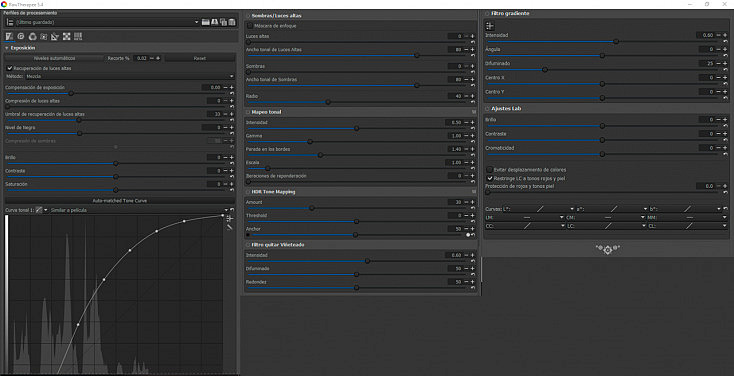Click the Contraste slider handle in Exposición
734x376 pixels.
coord(116,177)
